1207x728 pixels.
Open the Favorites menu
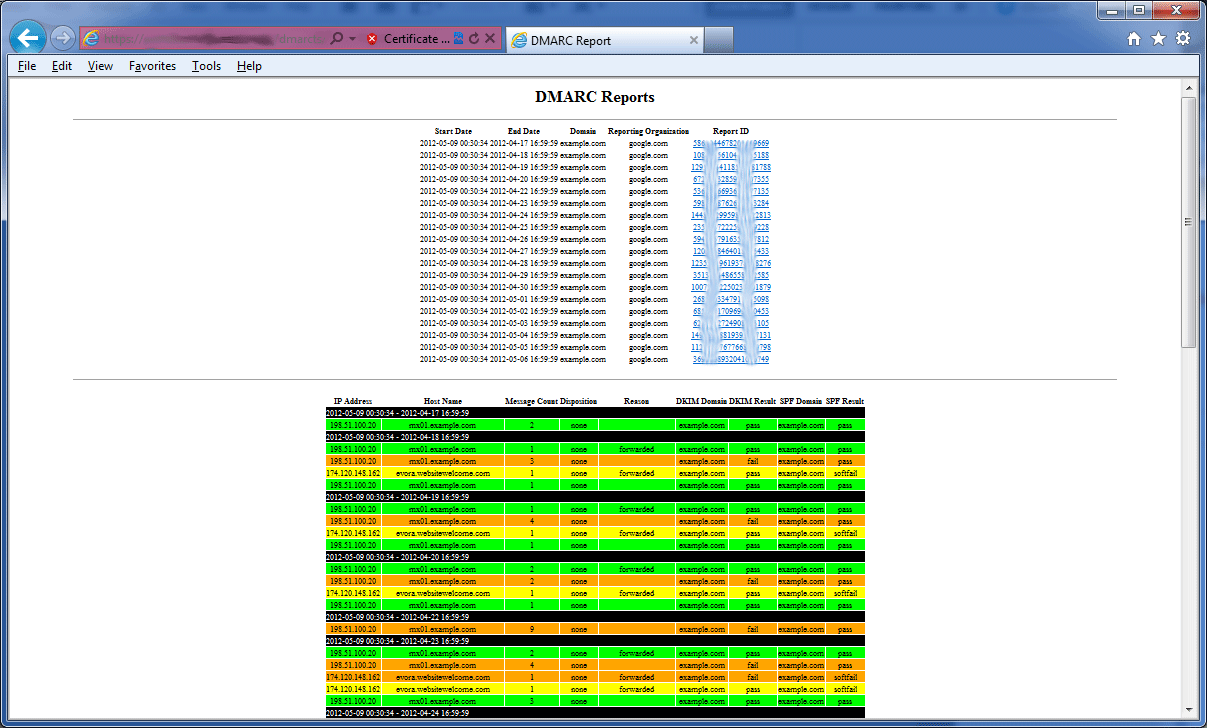[152, 66]
